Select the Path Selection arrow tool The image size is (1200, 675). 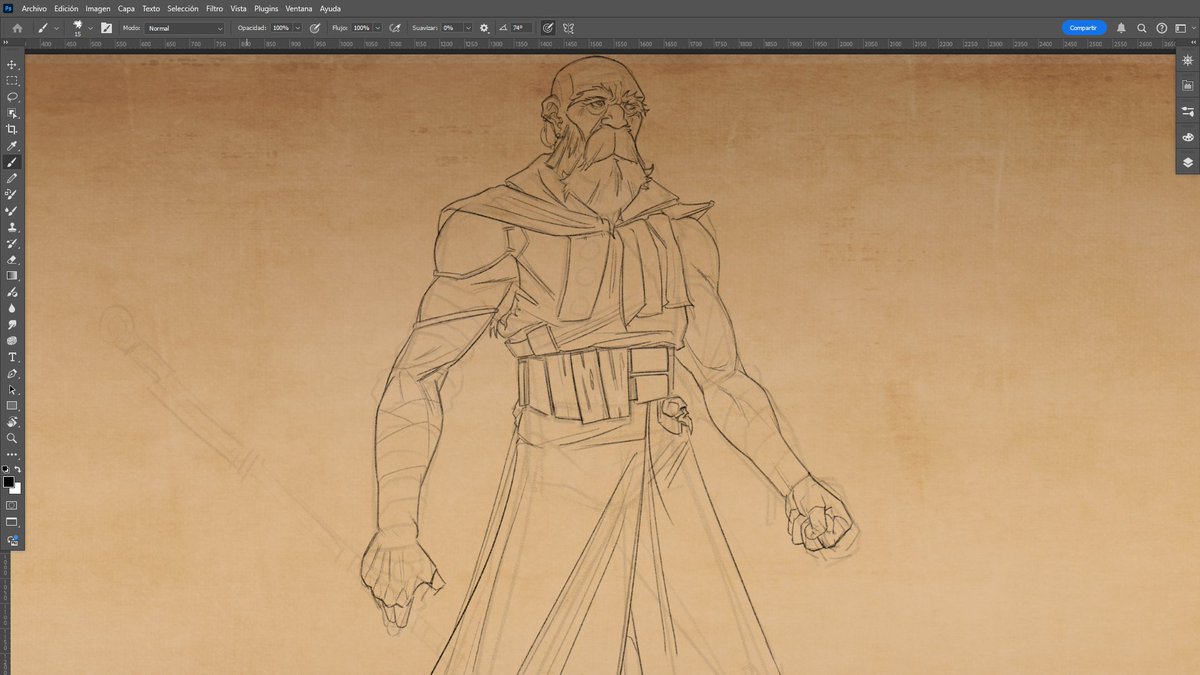pos(12,389)
